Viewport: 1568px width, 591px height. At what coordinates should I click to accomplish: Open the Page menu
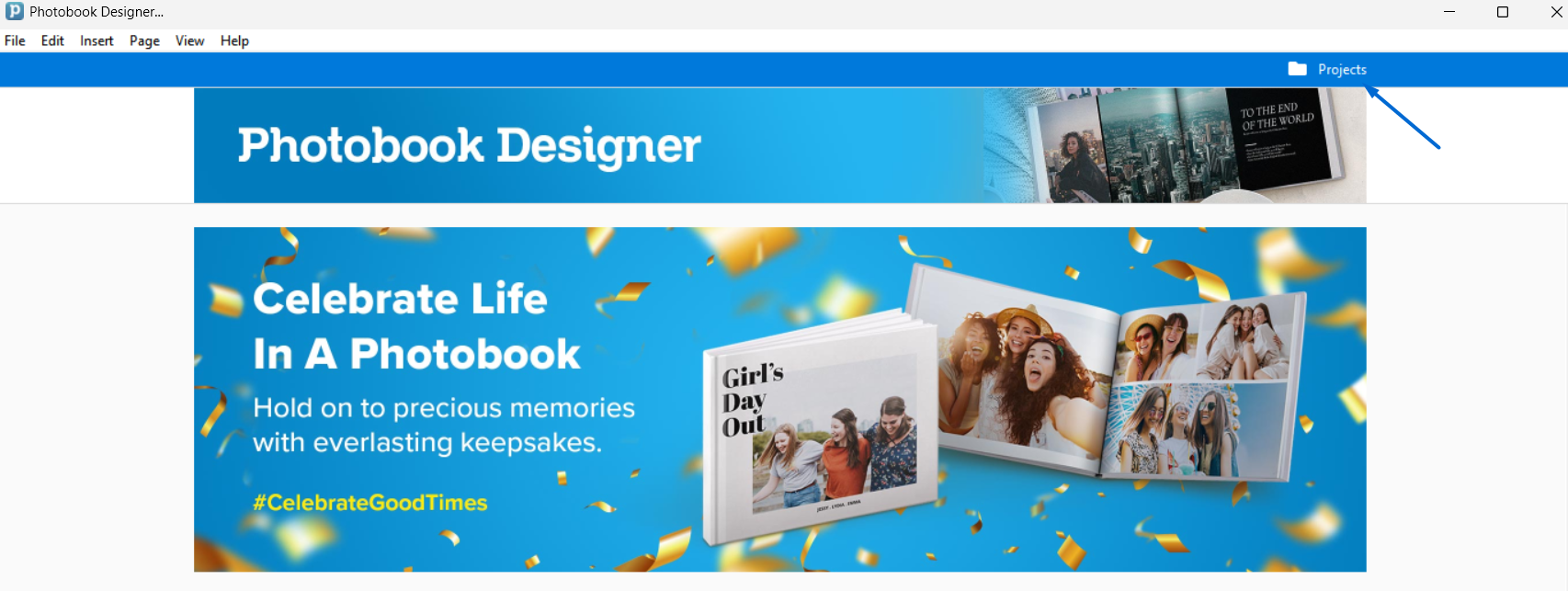(x=144, y=40)
